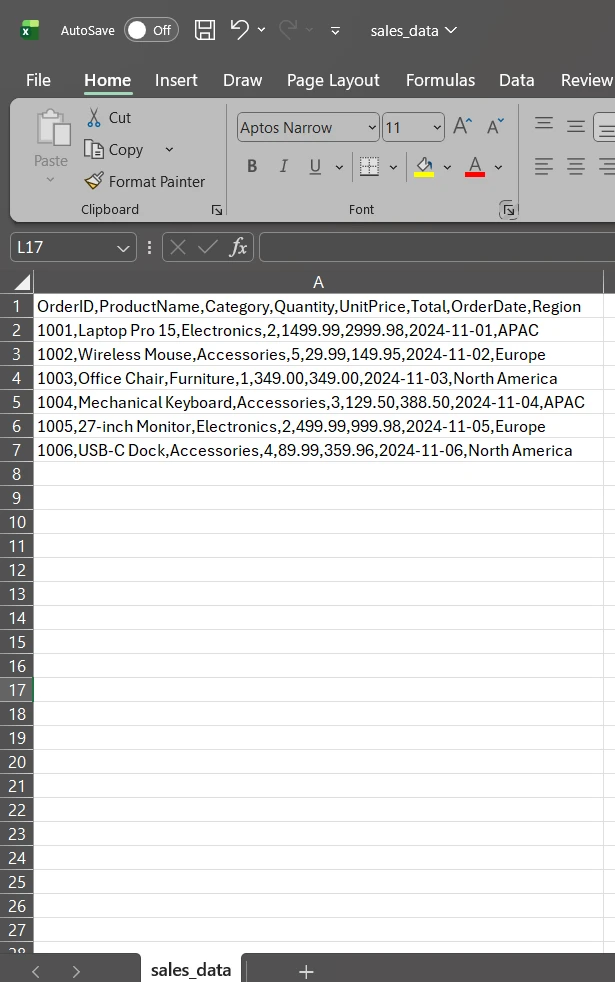This screenshot has width=615, height=982.
Task: Add a new sheet with plus button
Action: [306, 971]
